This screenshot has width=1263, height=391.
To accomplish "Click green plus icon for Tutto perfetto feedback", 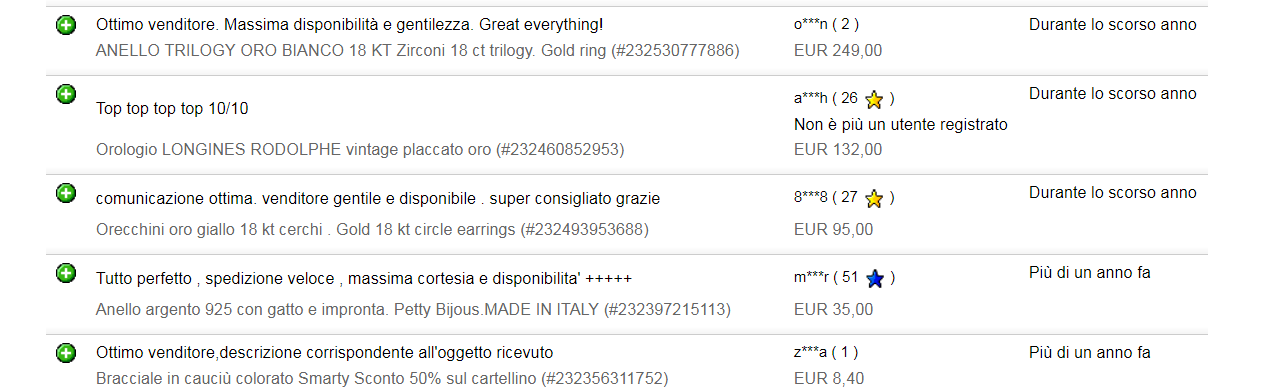I will pyautogui.click(x=66, y=273).
